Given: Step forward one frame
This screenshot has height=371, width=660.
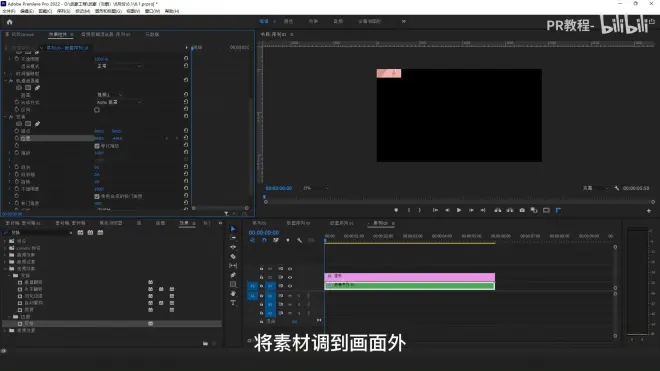Looking at the screenshot, I should pyautogui.click(x=471, y=210).
